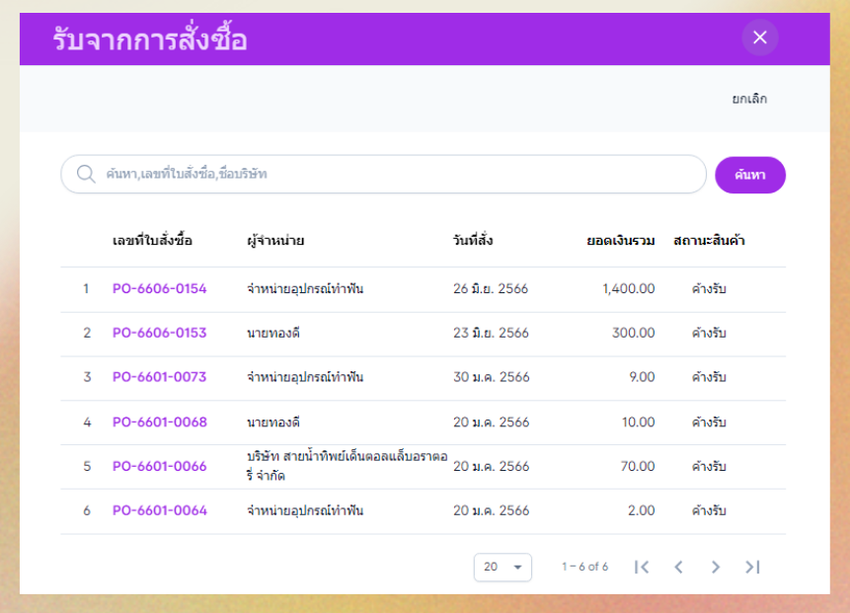Go to next page arrow
This screenshot has height=613, width=850.
click(x=716, y=567)
